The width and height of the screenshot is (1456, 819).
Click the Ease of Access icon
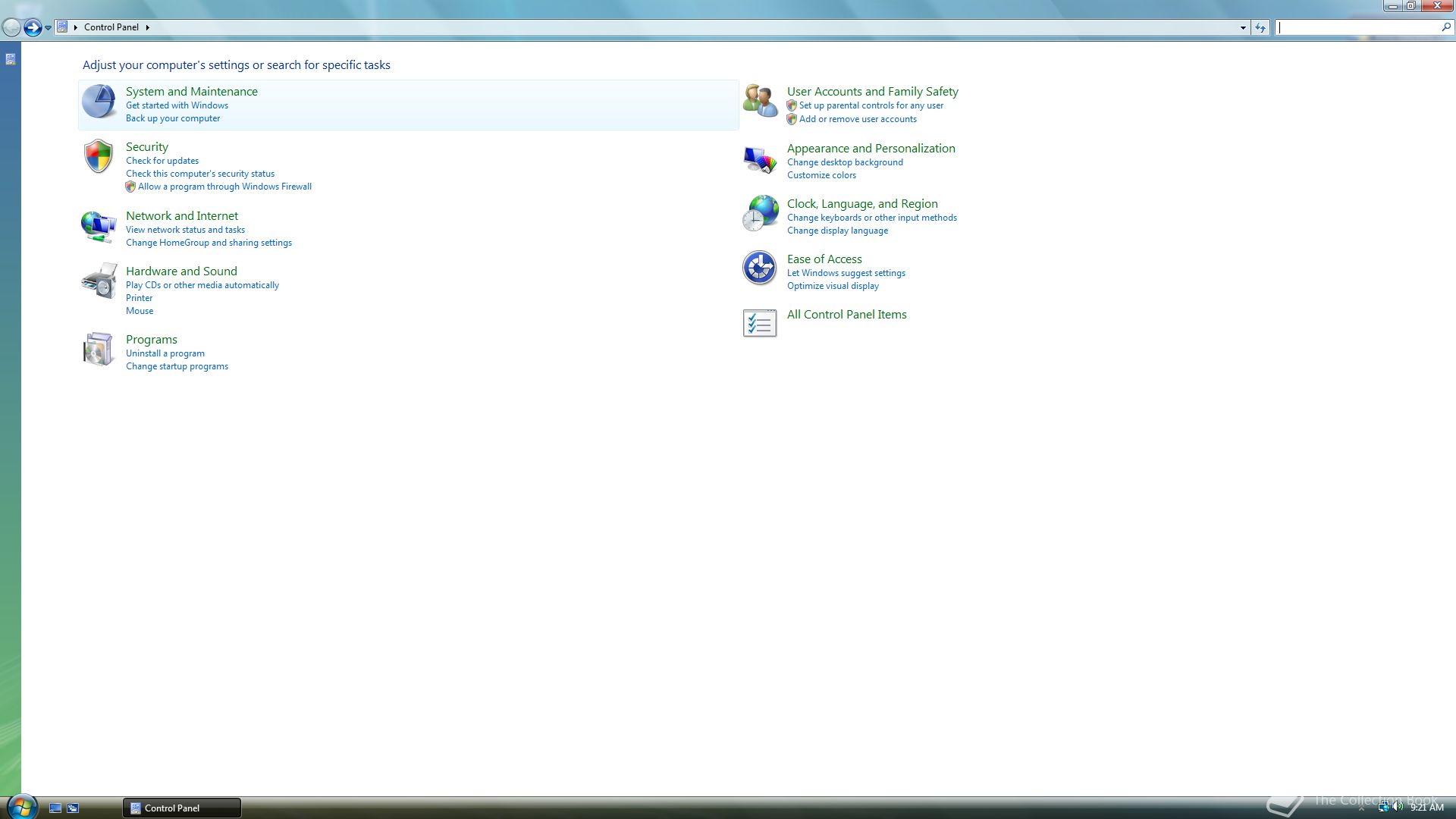click(759, 268)
